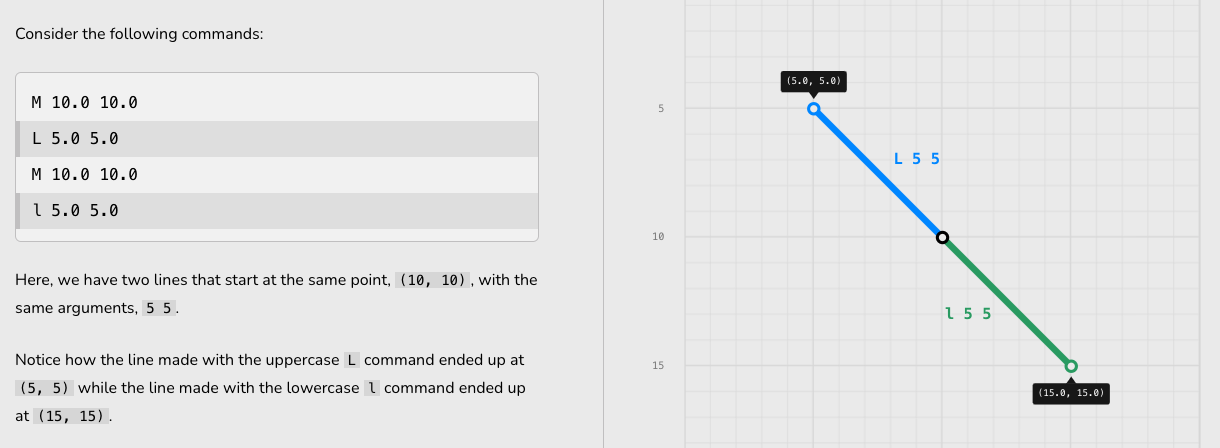
Task: Select the second 'M 10.0 10.0' command line
Action: [277, 175]
